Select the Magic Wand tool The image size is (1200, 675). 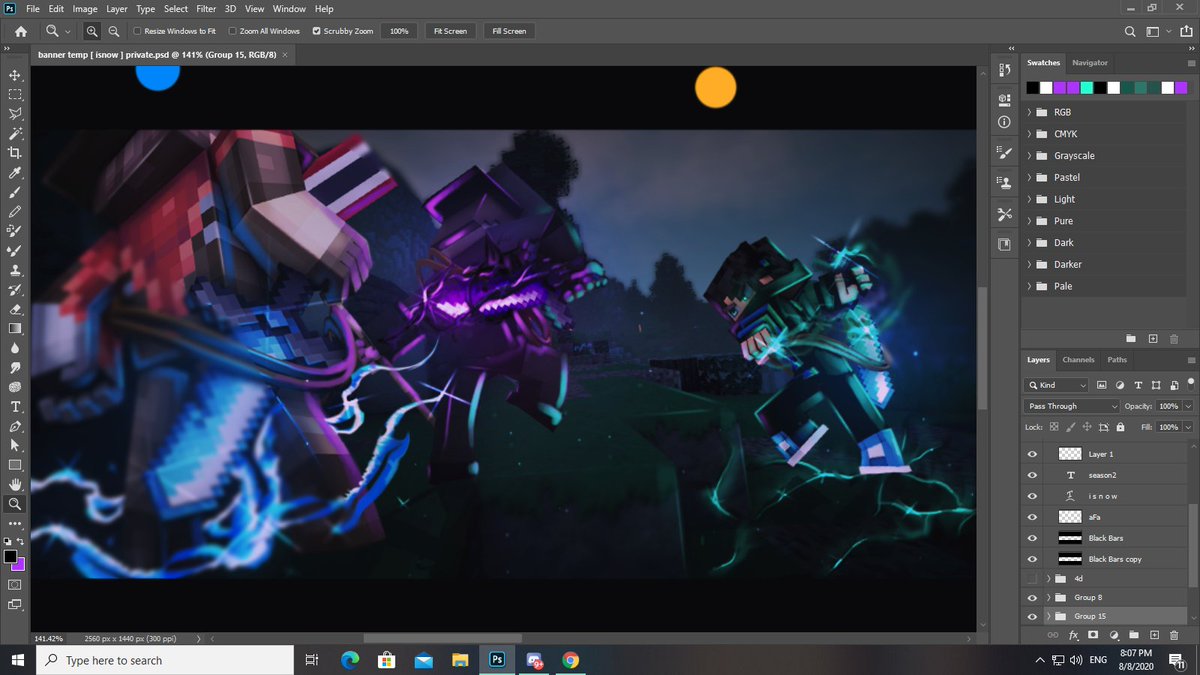click(x=15, y=133)
